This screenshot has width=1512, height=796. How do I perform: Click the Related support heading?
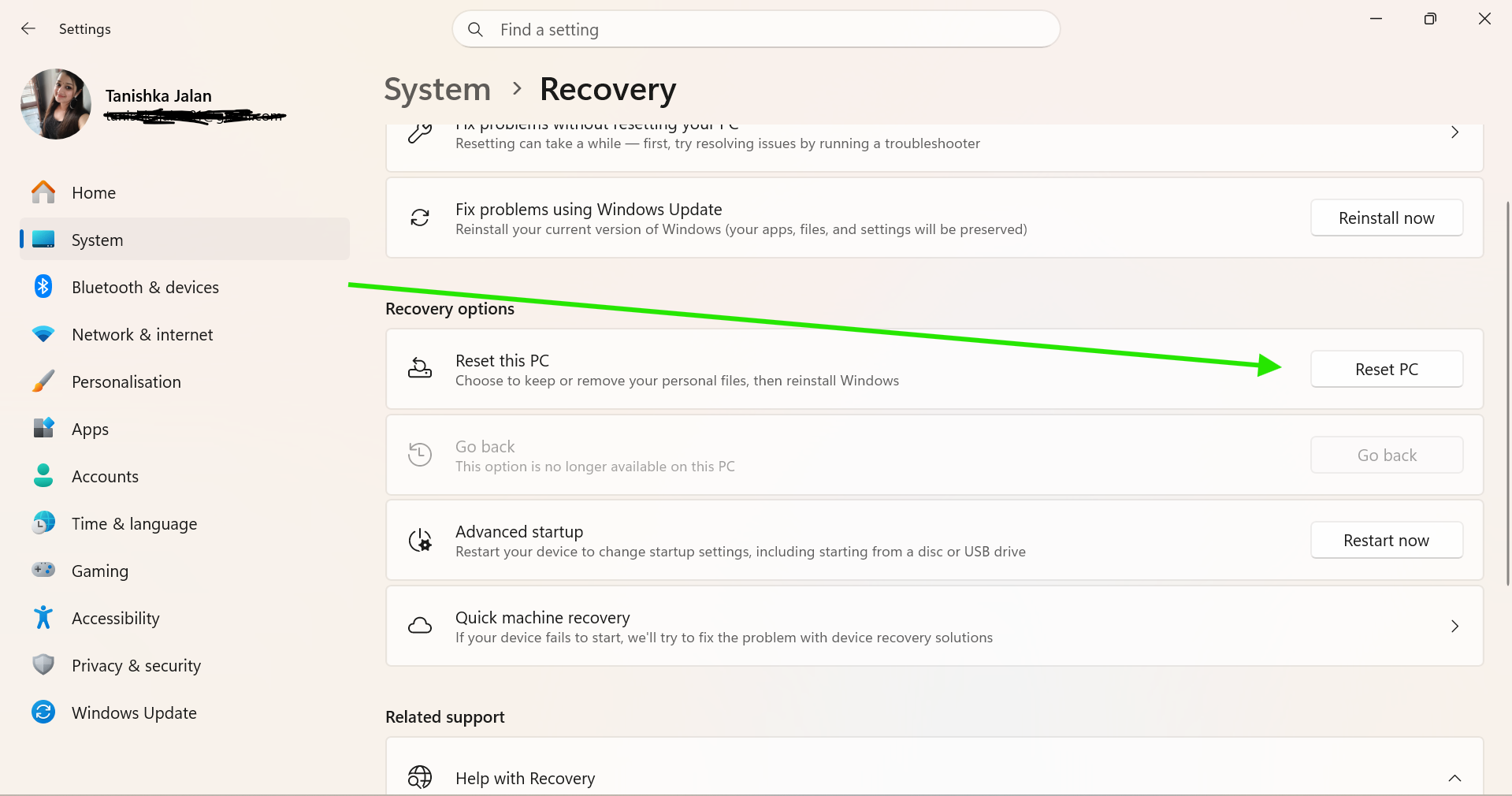tap(445, 717)
